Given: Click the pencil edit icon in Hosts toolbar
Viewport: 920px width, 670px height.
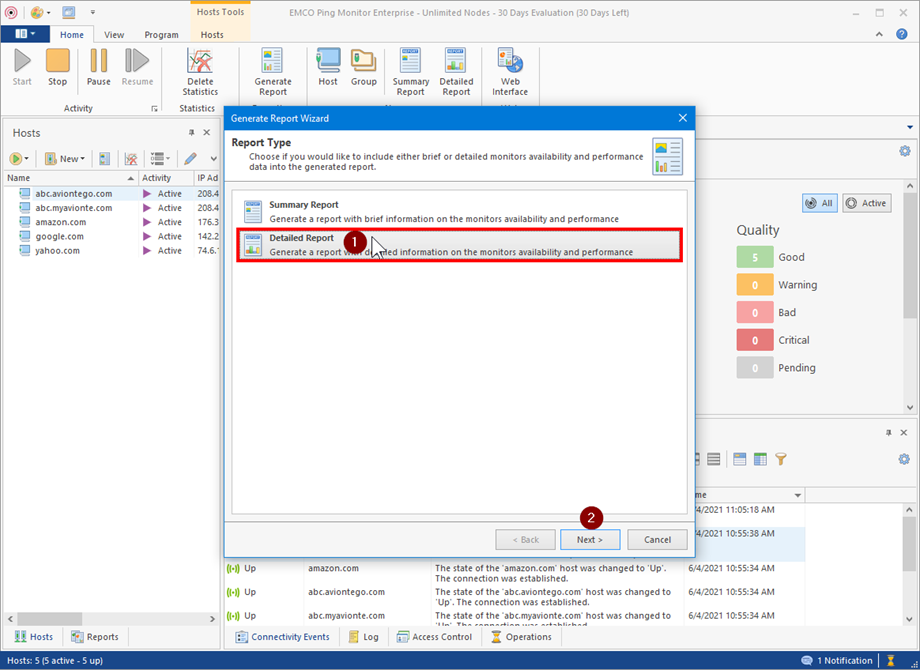Looking at the screenshot, I should click(190, 158).
